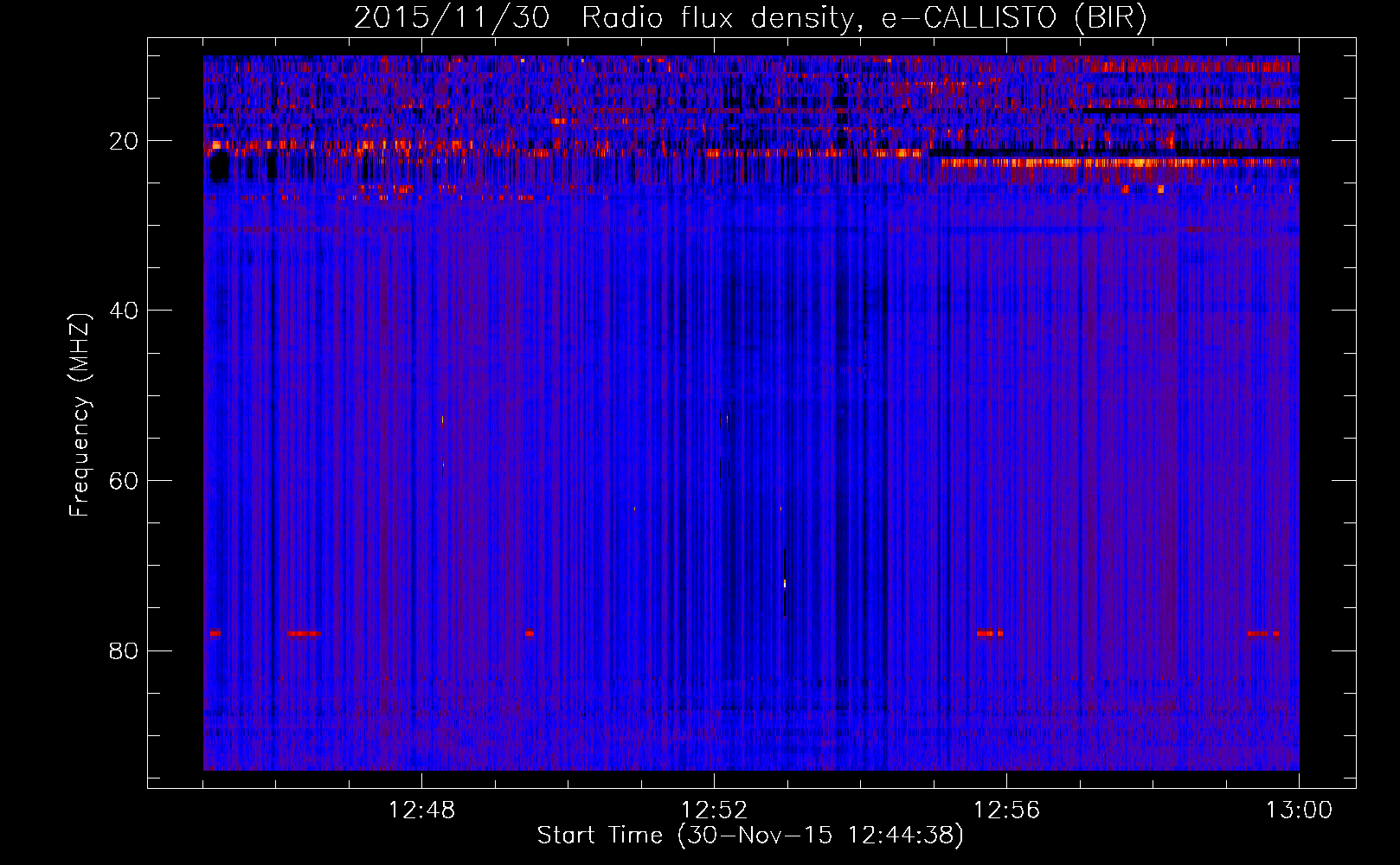Click the 12:52 time tick label
The width and height of the screenshot is (1400, 865).
pyautogui.click(x=714, y=811)
